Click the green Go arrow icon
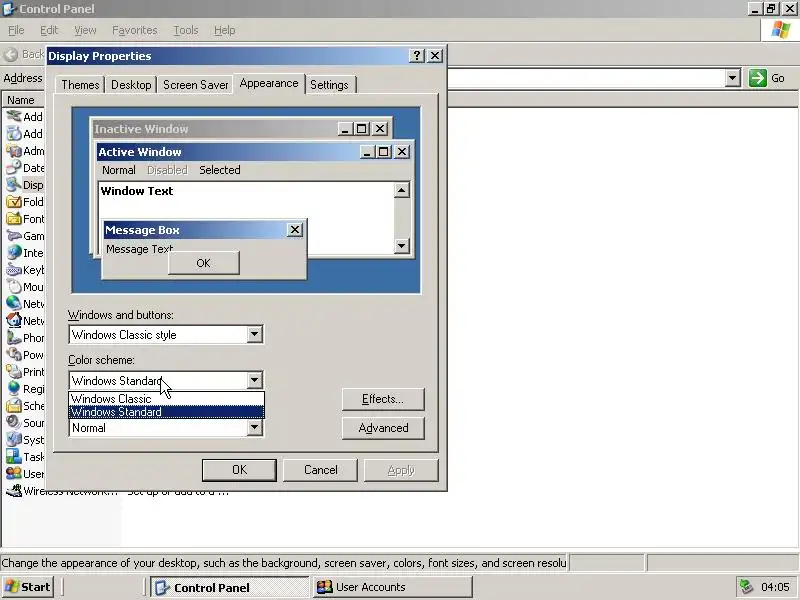 coord(758,78)
